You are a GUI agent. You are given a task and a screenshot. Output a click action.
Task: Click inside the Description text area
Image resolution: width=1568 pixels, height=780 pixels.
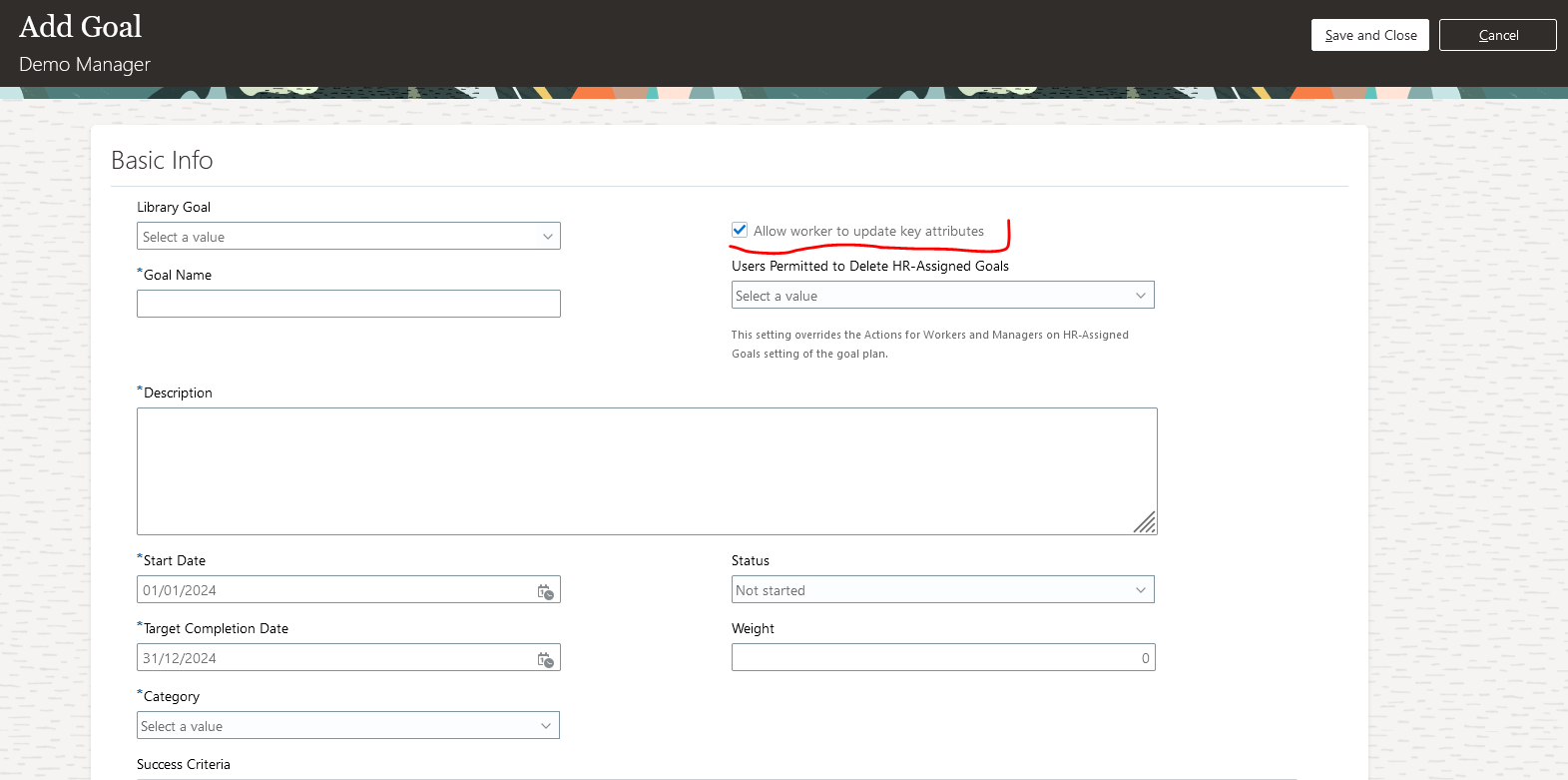[x=647, y=471]
